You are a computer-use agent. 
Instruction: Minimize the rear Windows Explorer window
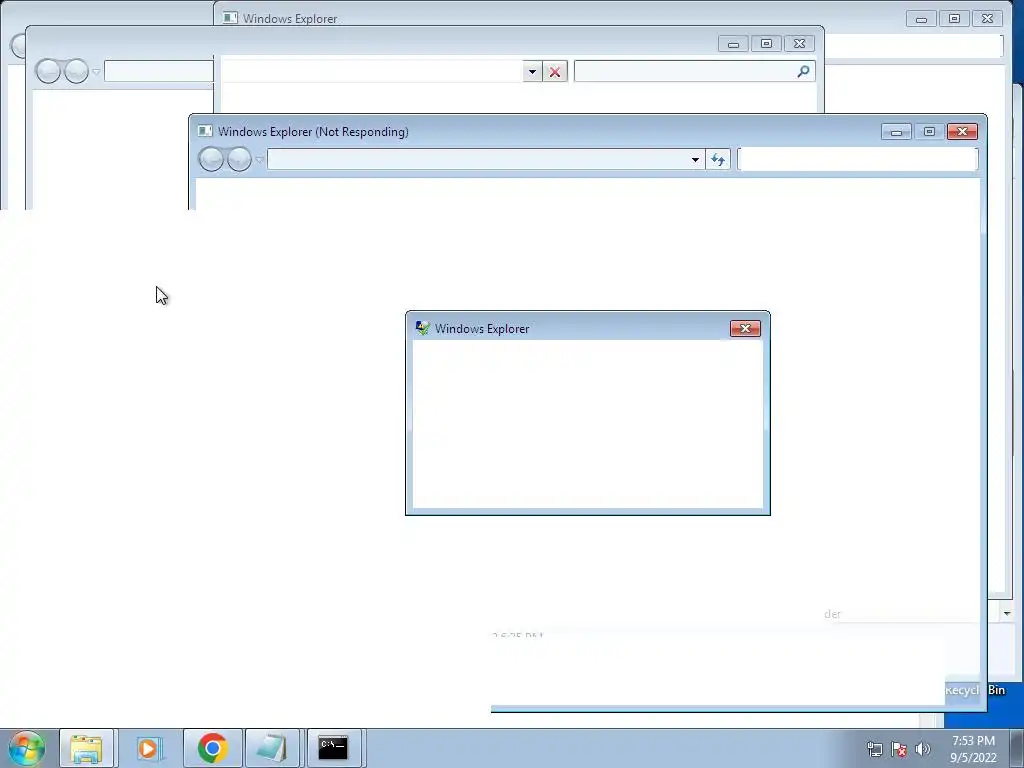921,19
